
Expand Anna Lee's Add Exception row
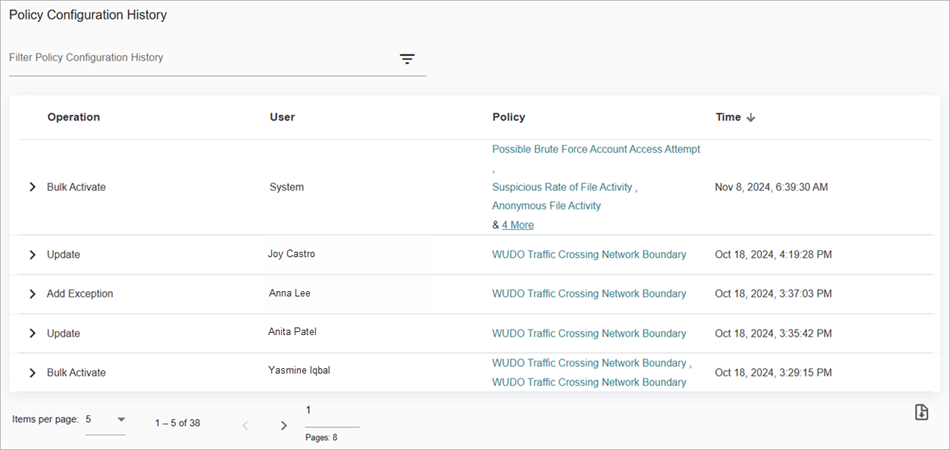[32, 294]
